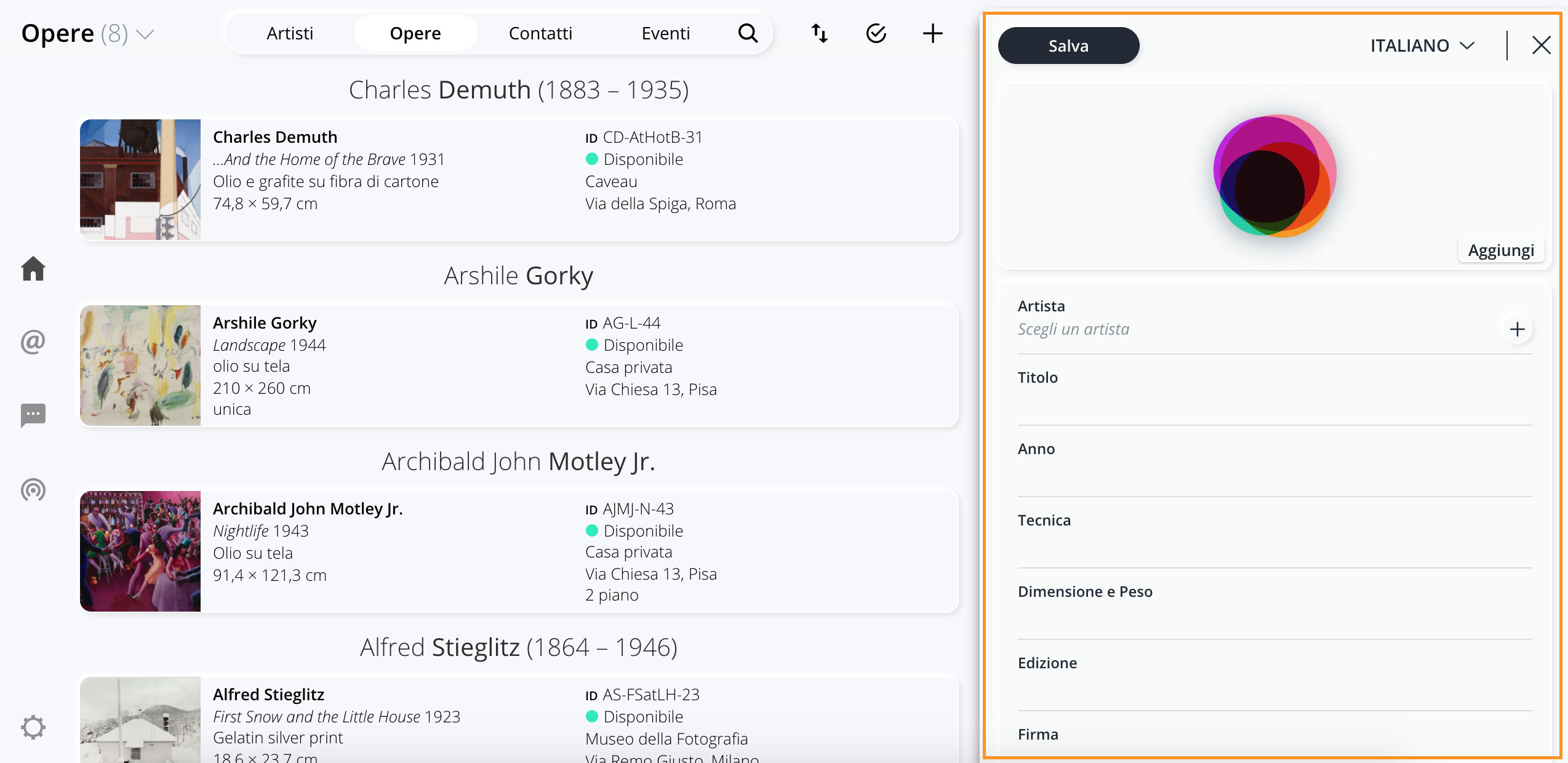This screenshot has width=1568, height=763.
Task: Click the 2 piano location note
Action: click(612, 595)
